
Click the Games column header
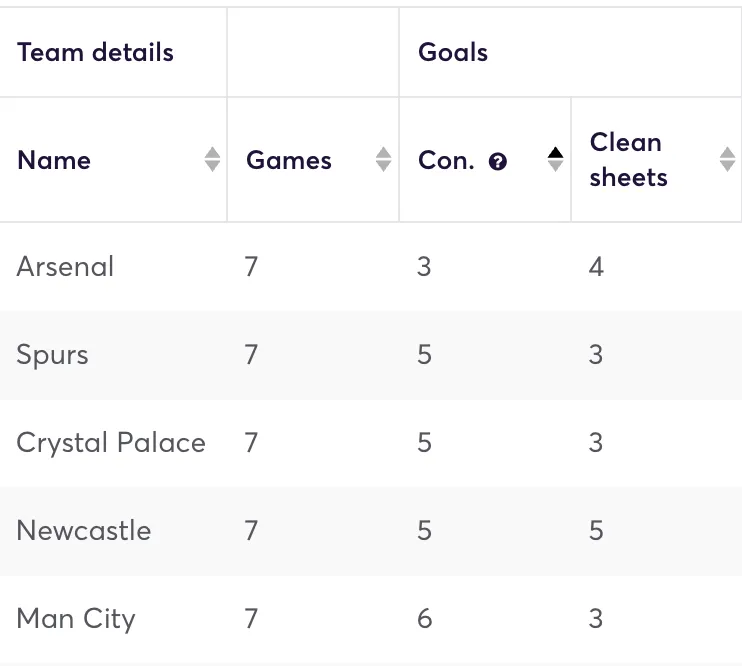pyautogui.click(x=289, y=160)
